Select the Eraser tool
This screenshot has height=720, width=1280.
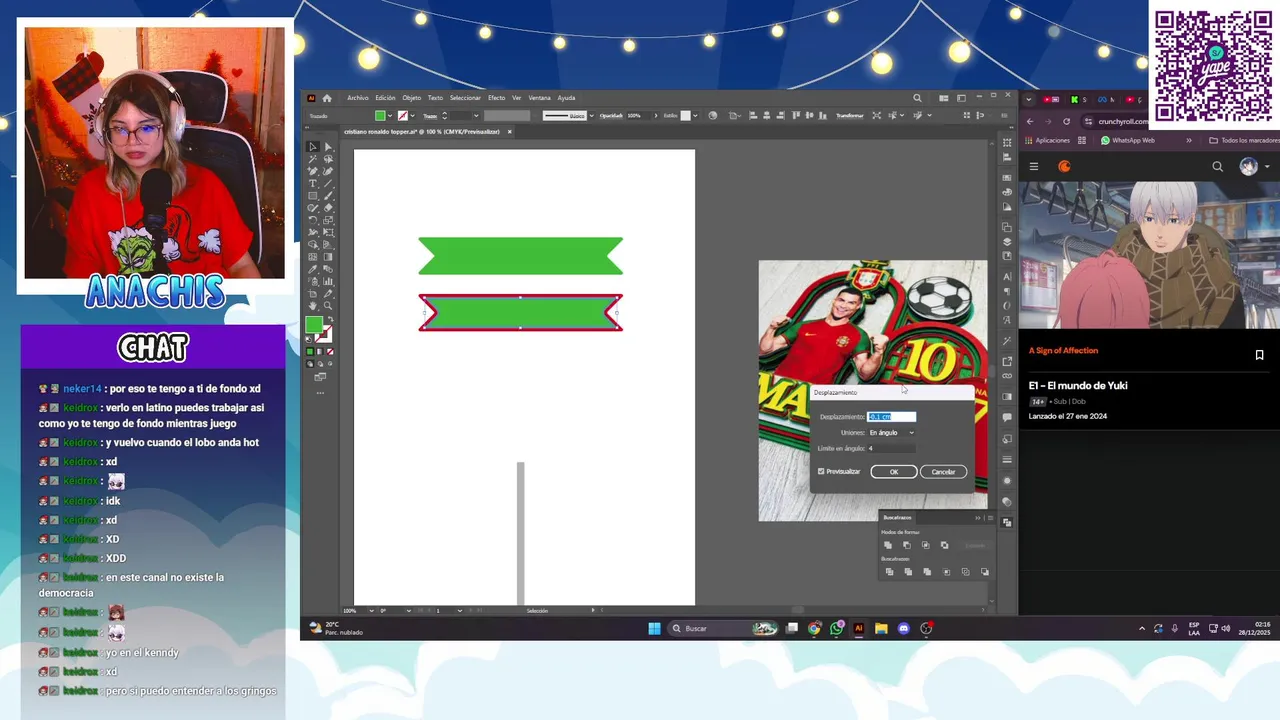328,208
